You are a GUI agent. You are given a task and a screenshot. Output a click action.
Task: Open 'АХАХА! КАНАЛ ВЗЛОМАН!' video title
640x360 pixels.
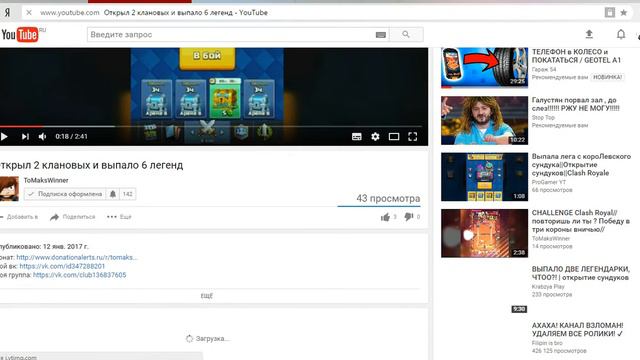[578, 329]
